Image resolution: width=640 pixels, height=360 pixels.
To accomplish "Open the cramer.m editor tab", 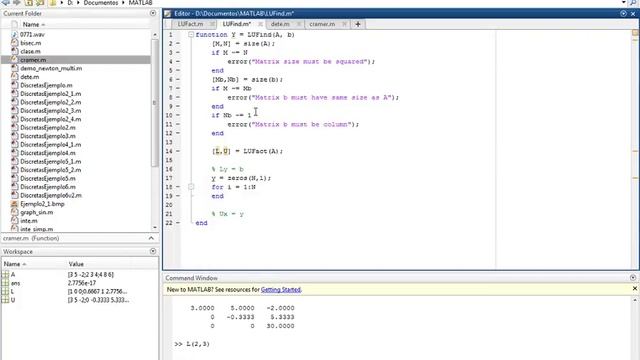I will pyautogui.click(x=322, y=24).
